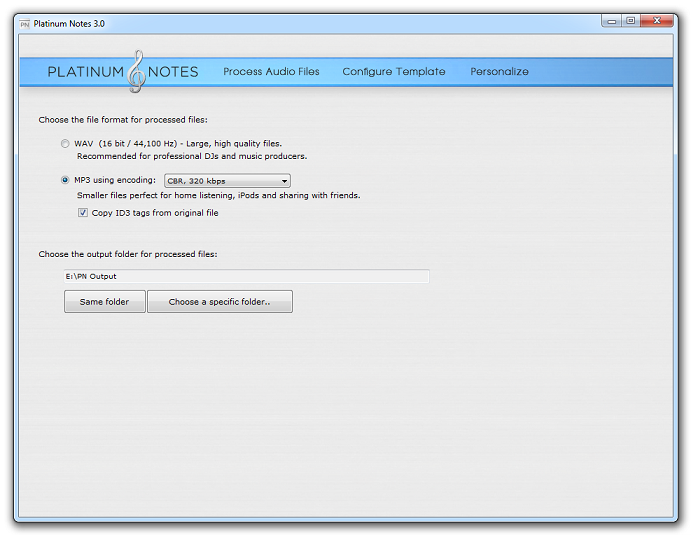Image resolution: width=691 pixels, height=535 pixels.
Task: Close the Platinum Notes window
Action: point(658,20)
